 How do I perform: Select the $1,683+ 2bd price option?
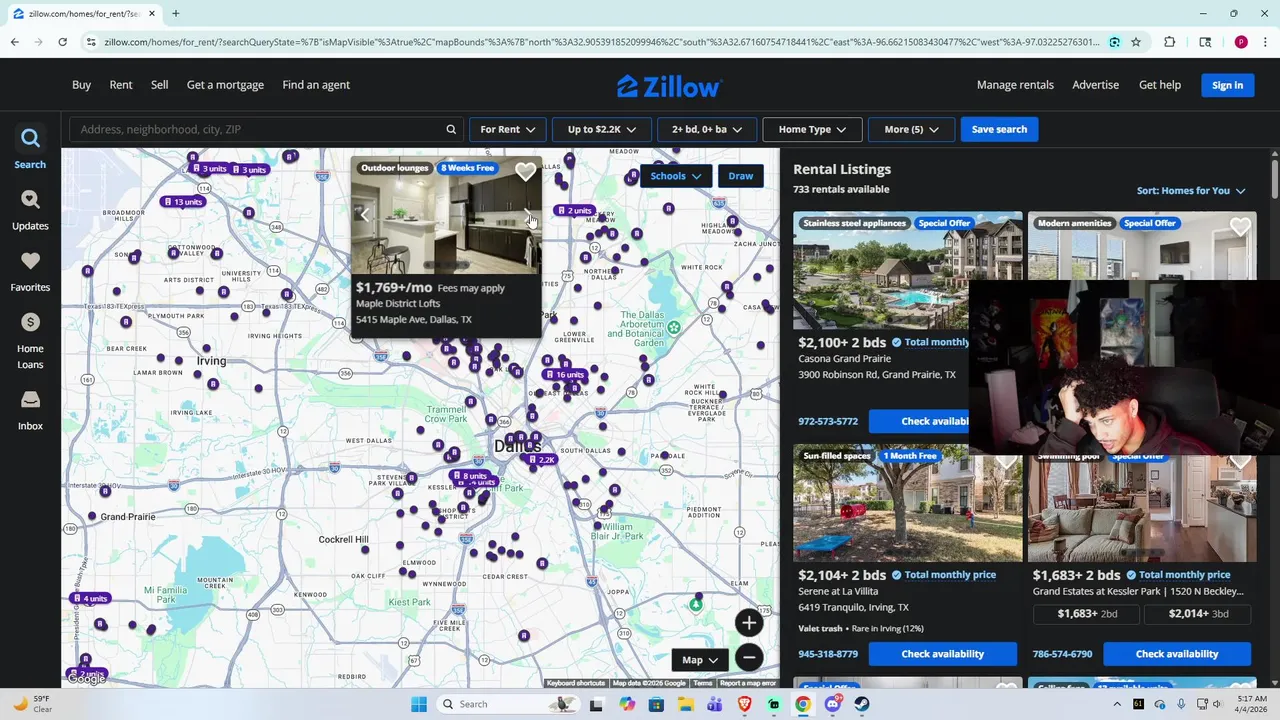pos(1087,614)
